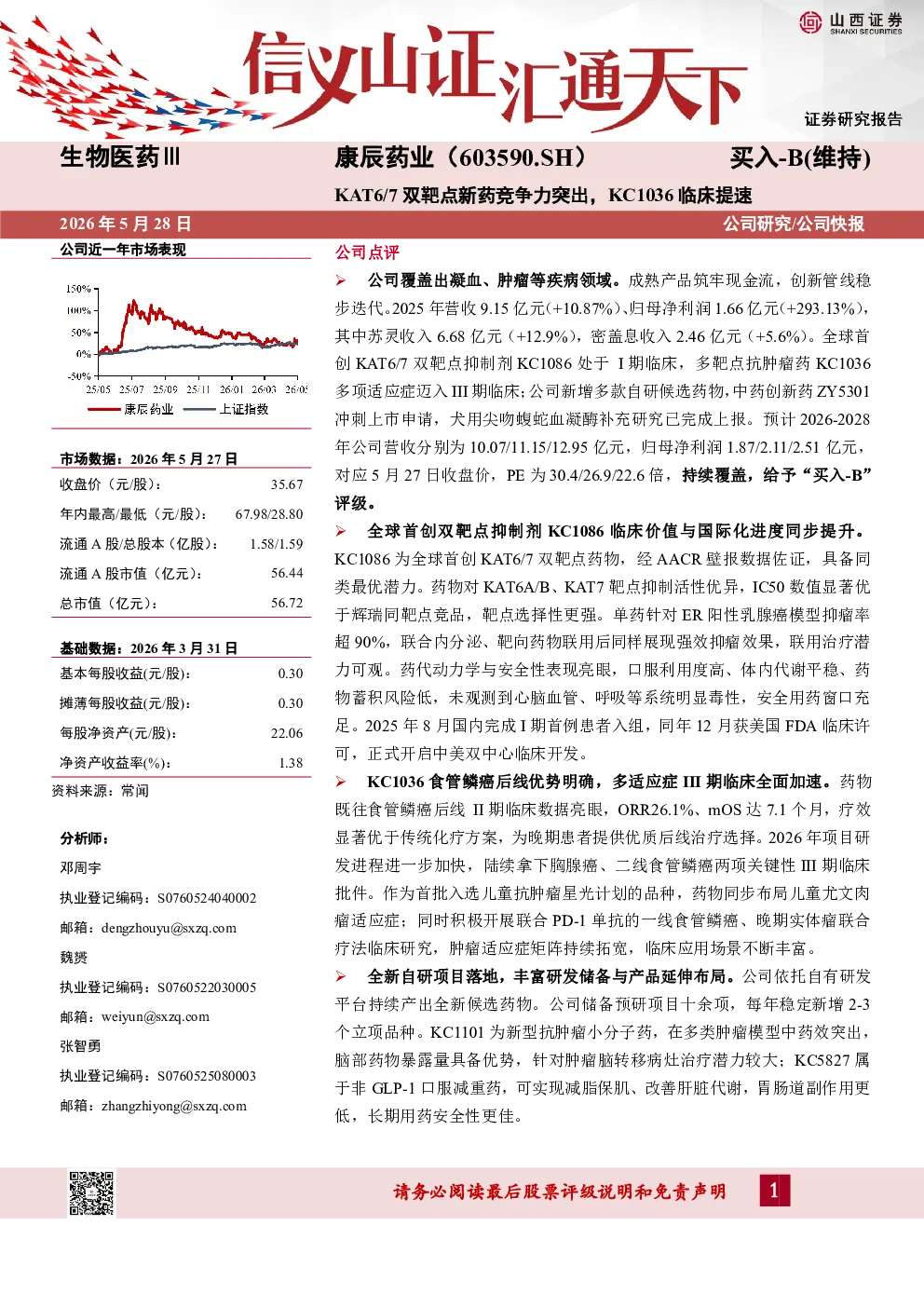Image resolution: width=924 pixels, height=1307 pixels.
Task: Click the footer disclaimer 请务必阅读最后股票评级说明和免责声明
Action: [560, 1191]
